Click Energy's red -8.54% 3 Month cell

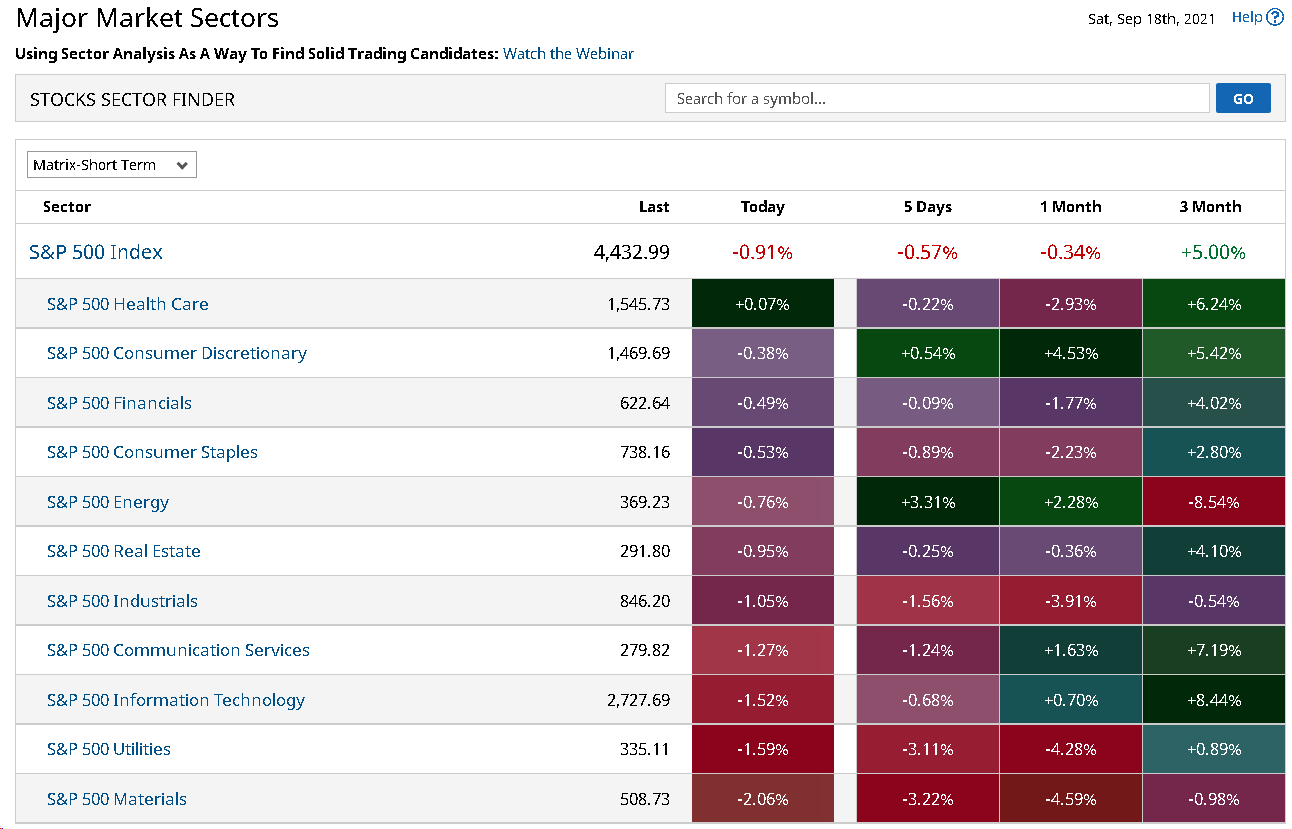tap(1213, 502)
